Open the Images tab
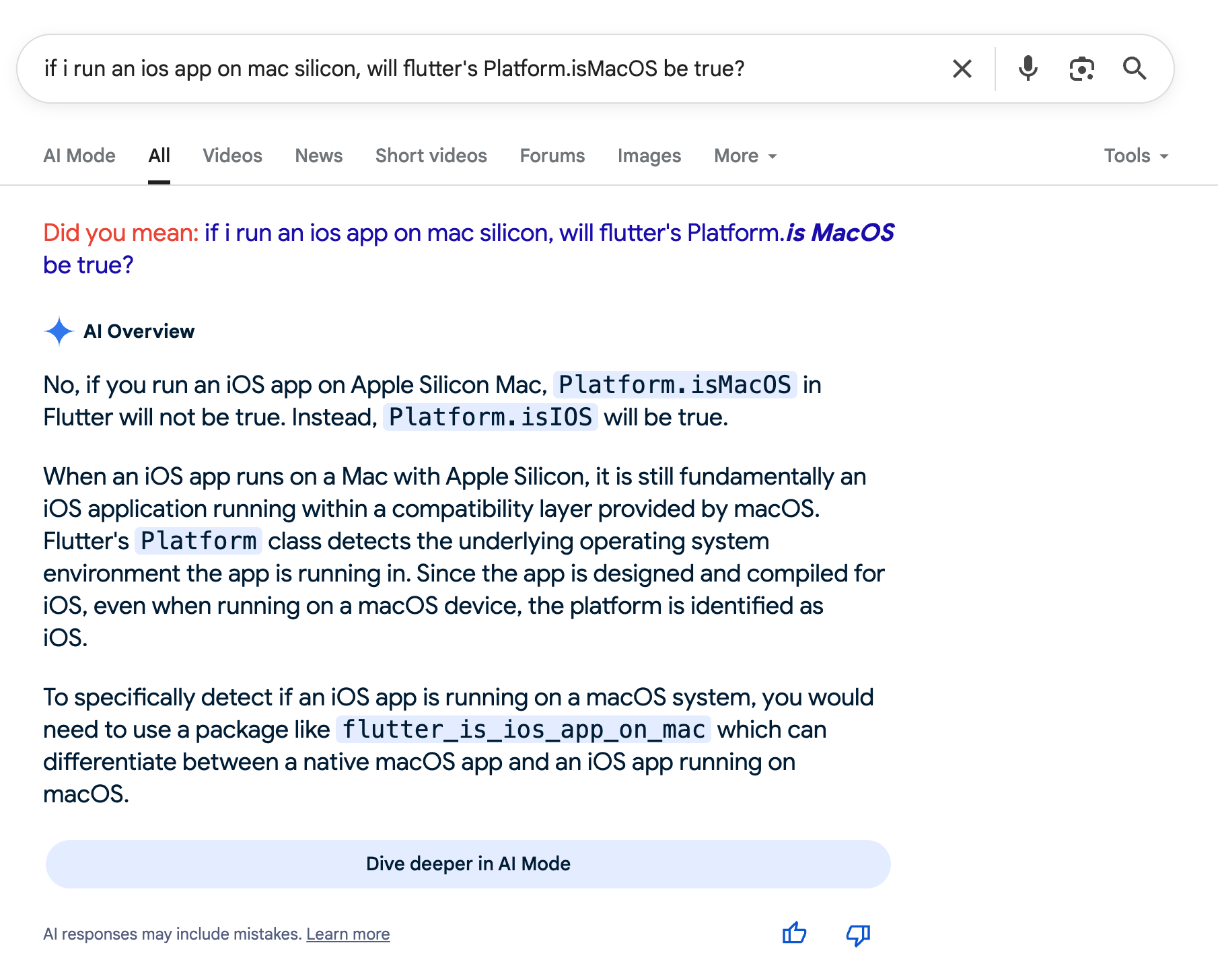Viewport: 1218px width, 980px height. [x=649, y=156]
